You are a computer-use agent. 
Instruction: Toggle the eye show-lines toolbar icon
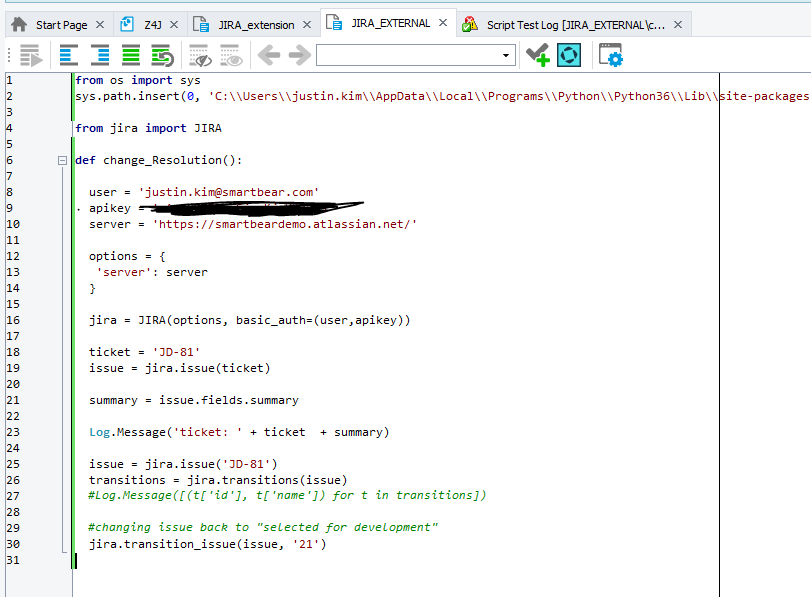point(232,56)
